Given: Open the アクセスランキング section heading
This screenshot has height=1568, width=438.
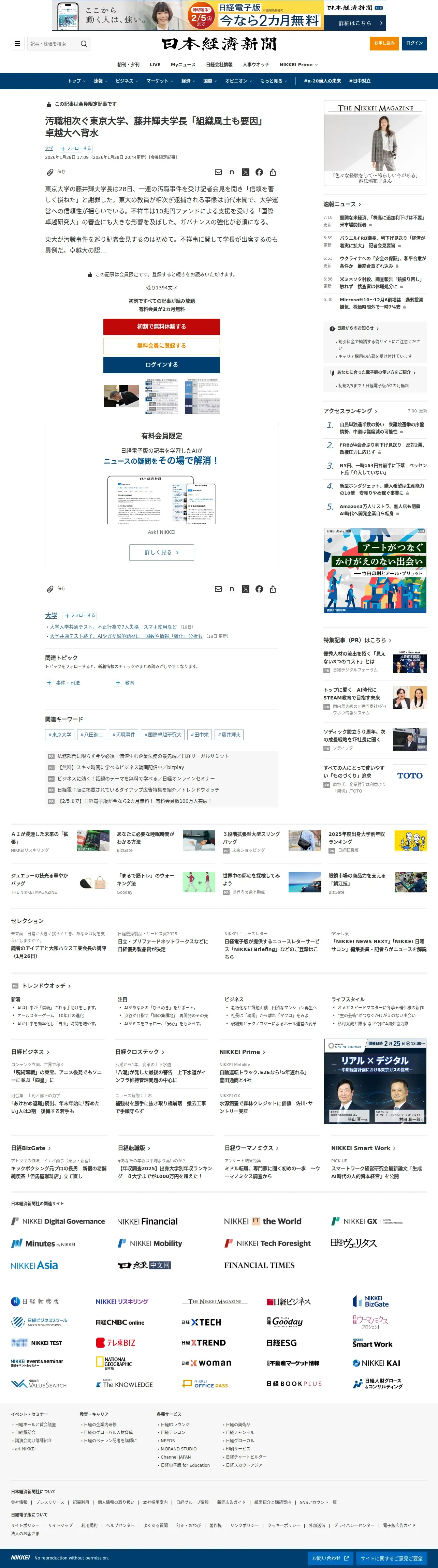Looking at the screenshot, I should point(350,411).
